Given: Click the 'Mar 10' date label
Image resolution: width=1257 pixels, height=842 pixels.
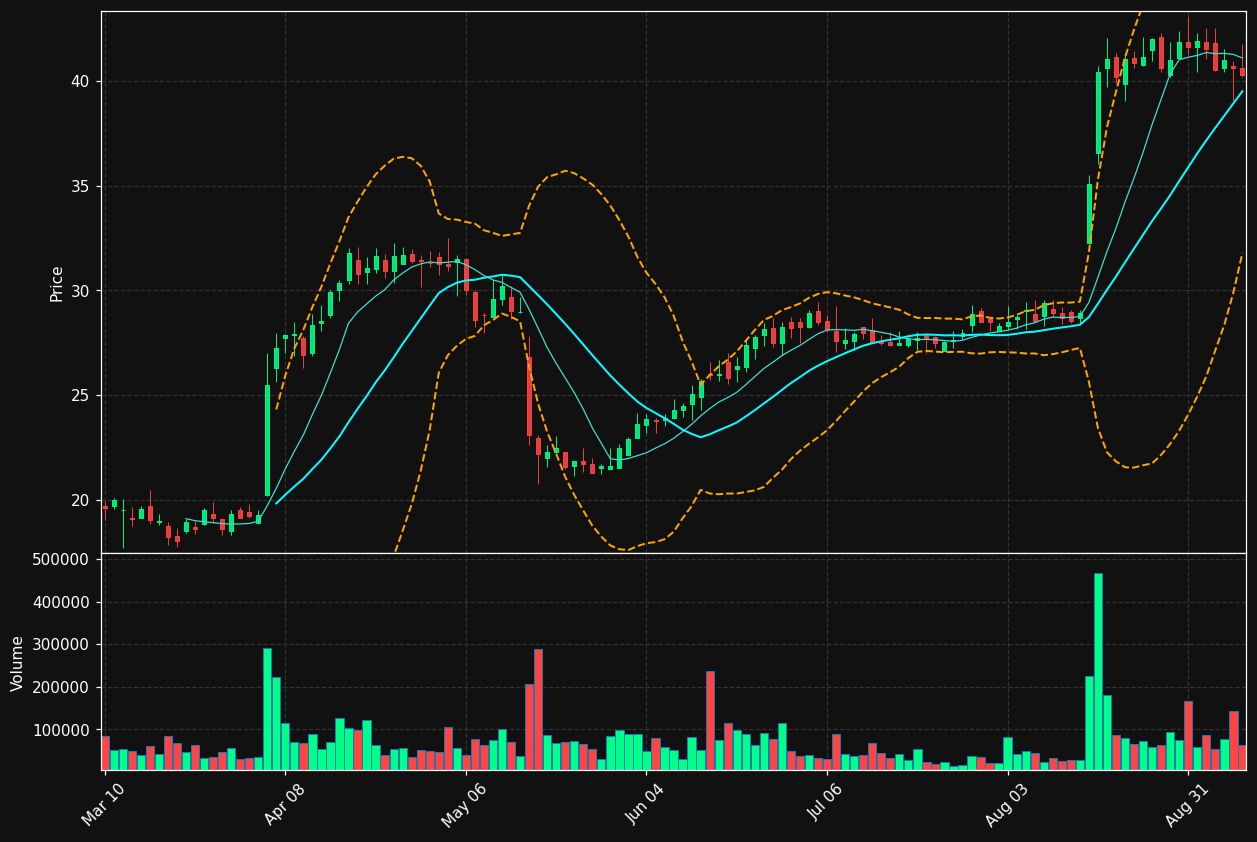Looking at the screenshot, I should tap(104, 804).
